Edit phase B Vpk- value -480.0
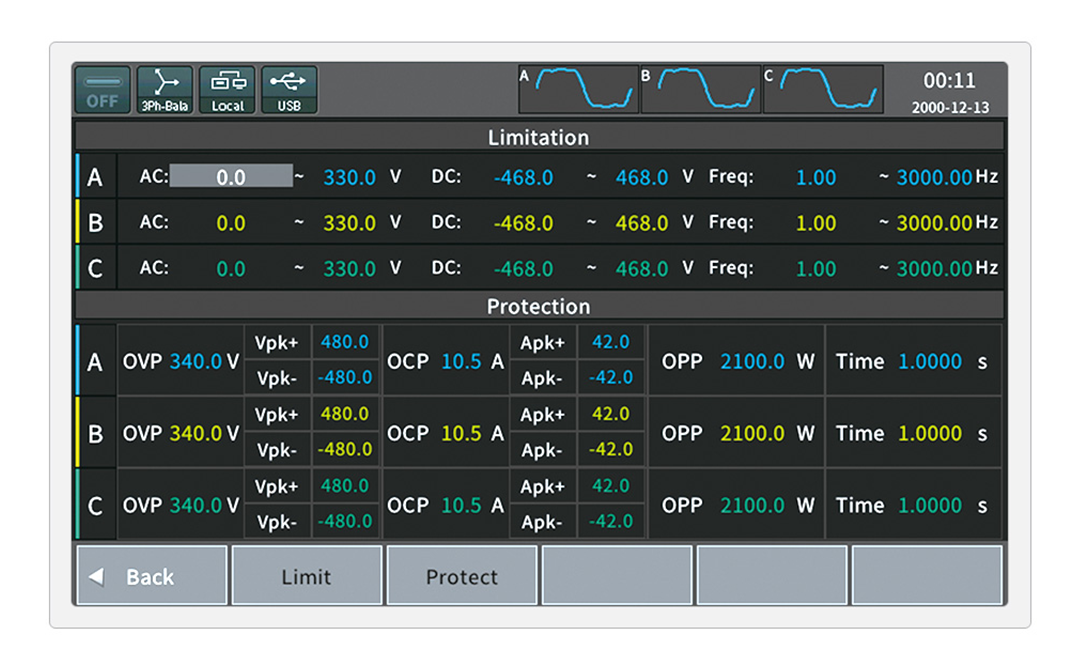Viewport: 1073px width, 667px height. (345, 449)
